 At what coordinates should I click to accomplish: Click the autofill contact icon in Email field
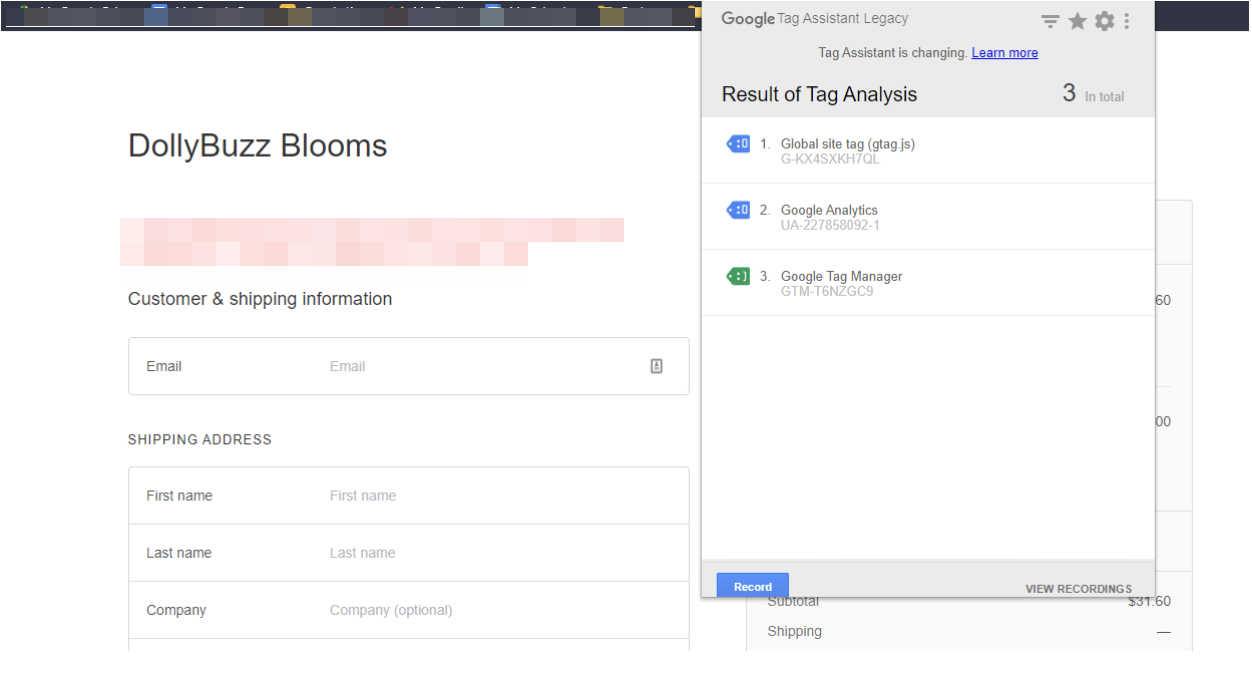tap(656, 366)
